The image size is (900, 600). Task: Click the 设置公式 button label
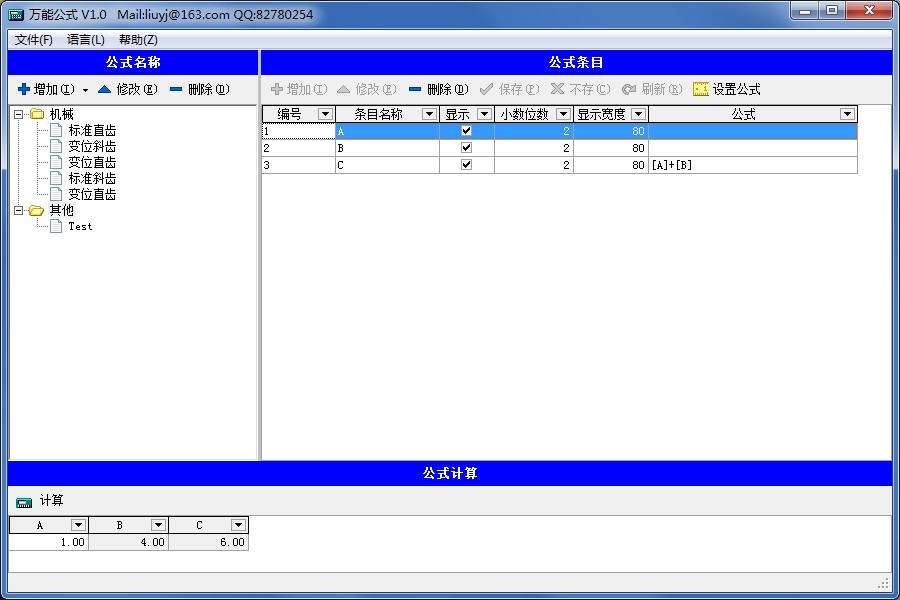[x=736, y=89]
